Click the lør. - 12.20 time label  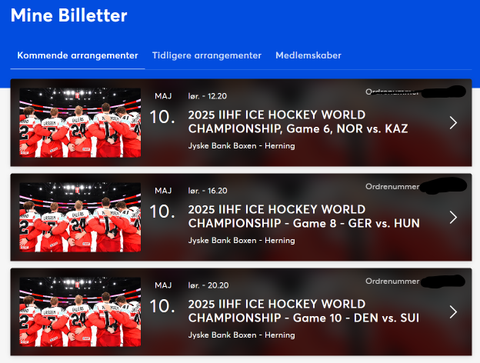207,96
